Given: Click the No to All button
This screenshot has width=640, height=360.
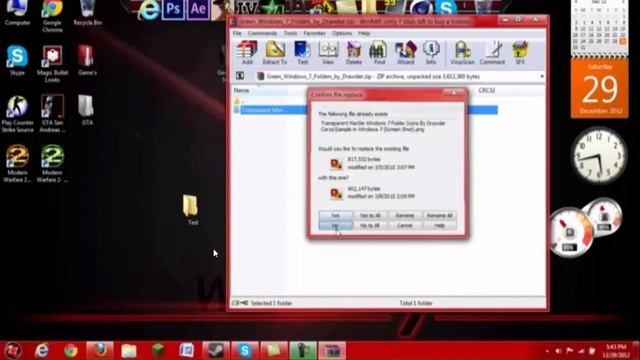Looking at the screenshot, I should (x=370, y=225).
